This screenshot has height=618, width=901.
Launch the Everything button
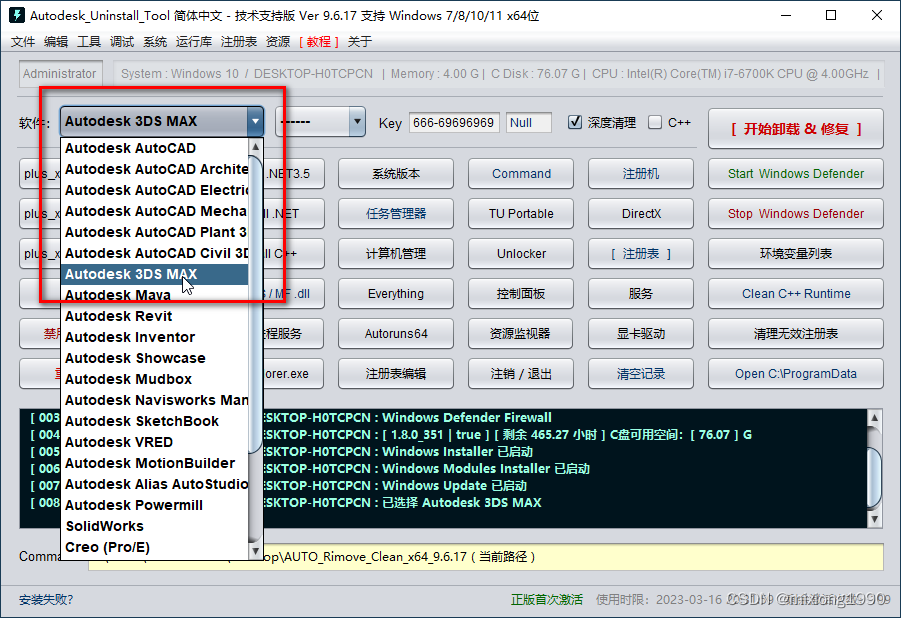(x=396, y=294)
